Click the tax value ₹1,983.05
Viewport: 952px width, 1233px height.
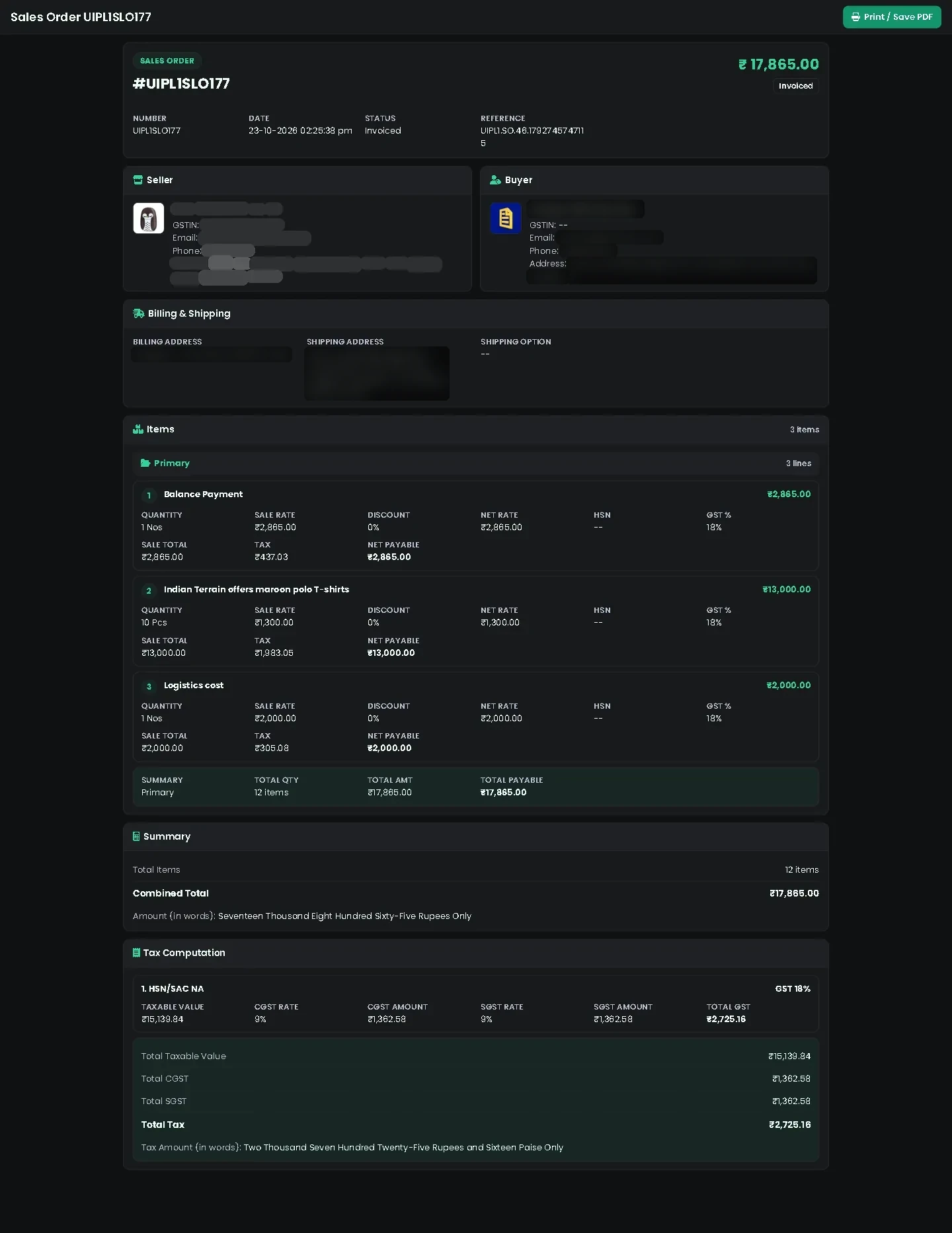tap(274, 653)
